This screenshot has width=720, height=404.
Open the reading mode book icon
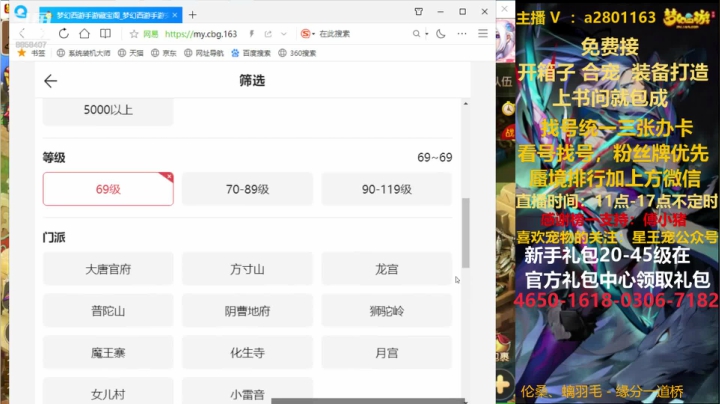pyautogui.click(x=105, y=34)
